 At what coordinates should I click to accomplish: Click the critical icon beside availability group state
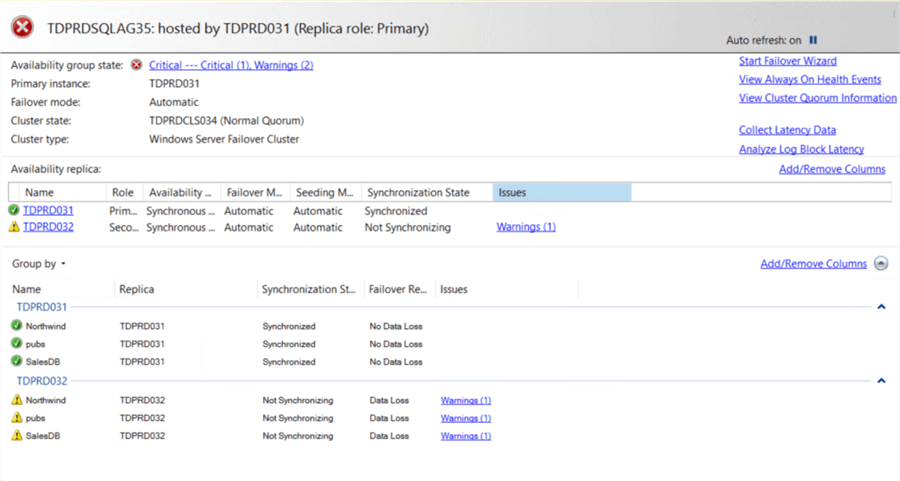pyautogui.click(x=136, y=65)
